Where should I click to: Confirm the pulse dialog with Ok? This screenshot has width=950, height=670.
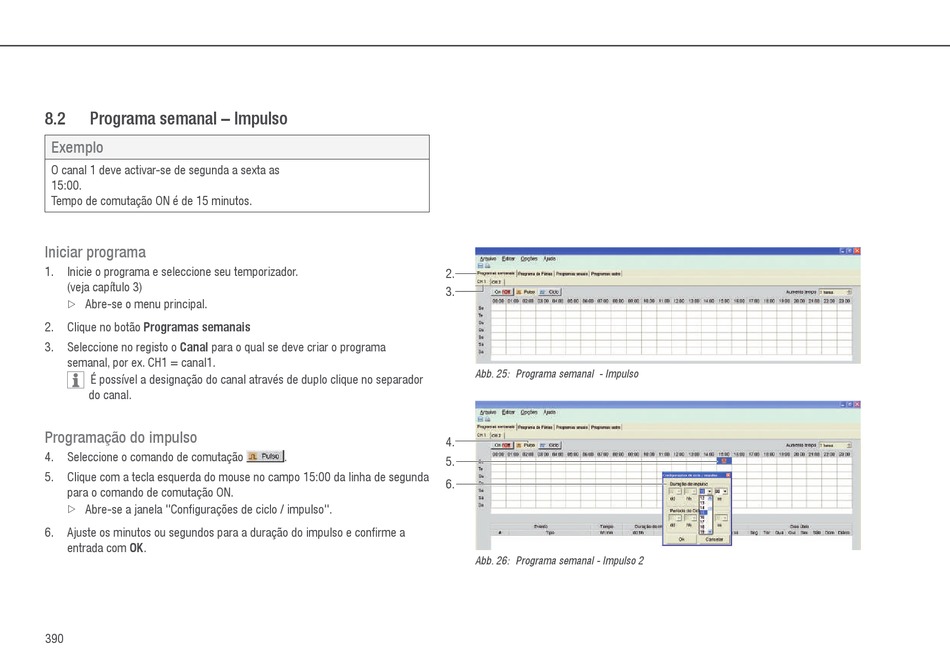coord(681,539)
